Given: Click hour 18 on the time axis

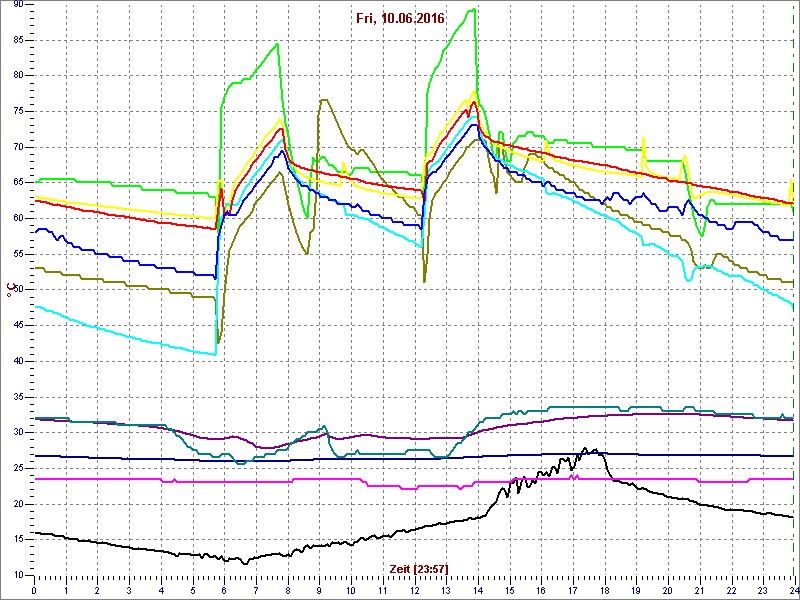Looking at the screenshot, I should click(605, 589).
